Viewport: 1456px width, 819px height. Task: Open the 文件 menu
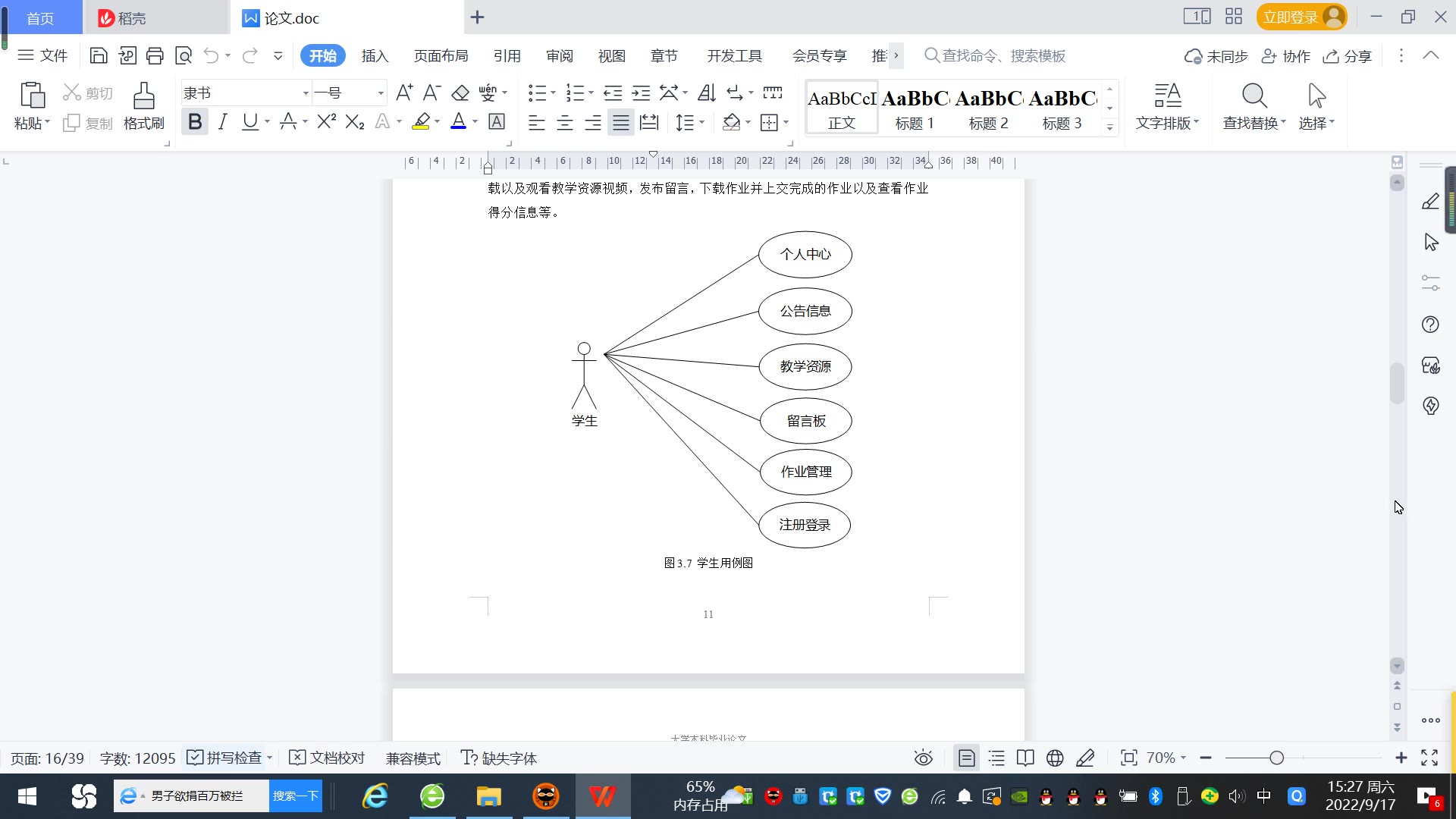click(42, 55)
